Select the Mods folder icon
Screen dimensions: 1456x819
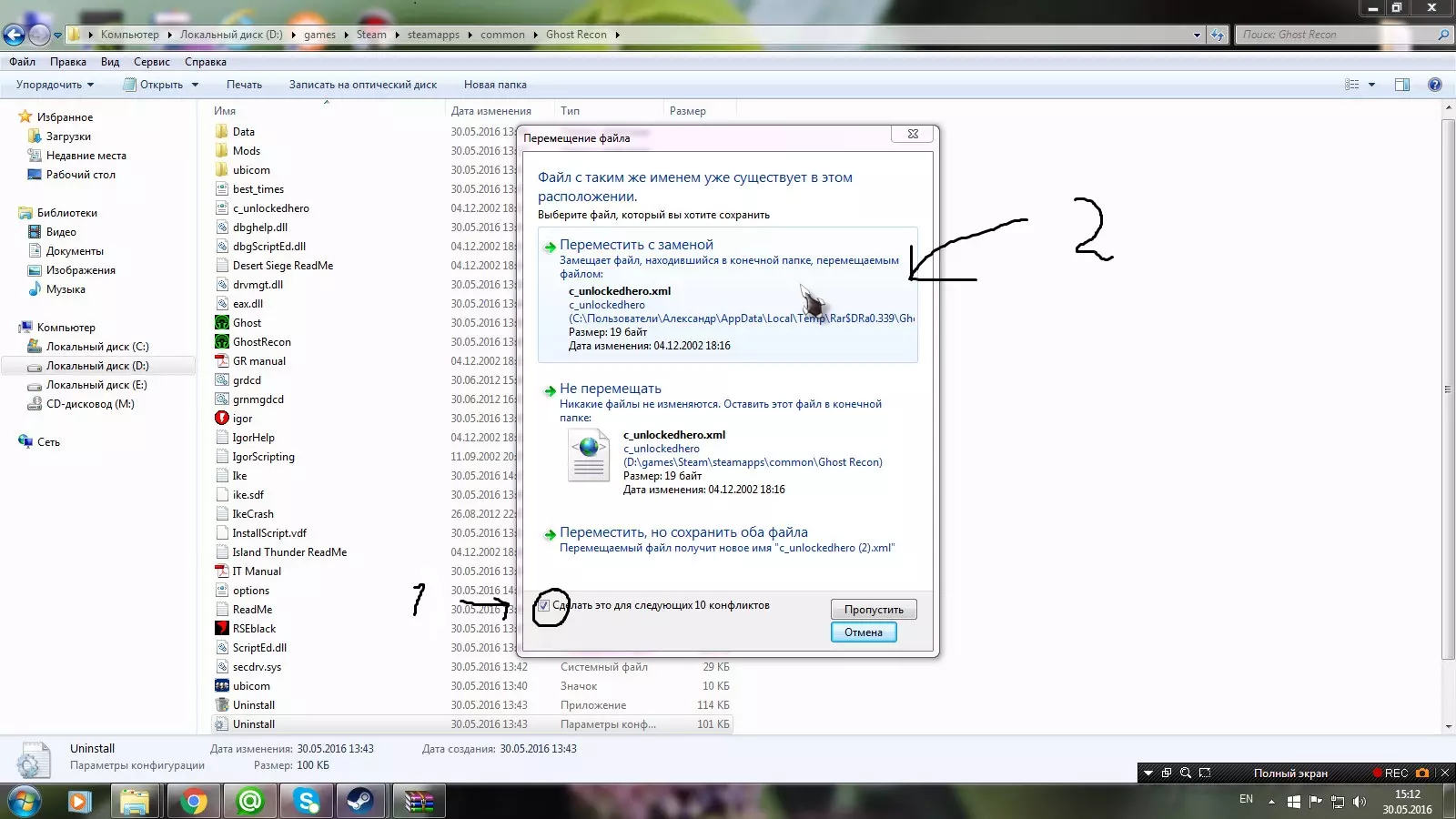(x=221, y=151)
